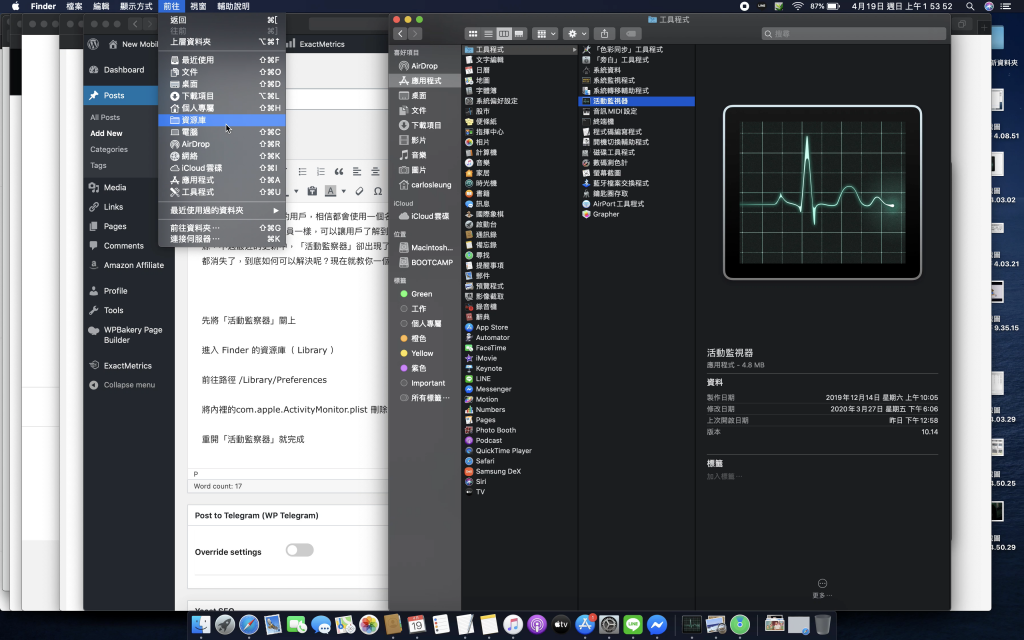1024x640 pixels.
Task: Toggle Override settings switch
Action: click(x=300, y=550)
